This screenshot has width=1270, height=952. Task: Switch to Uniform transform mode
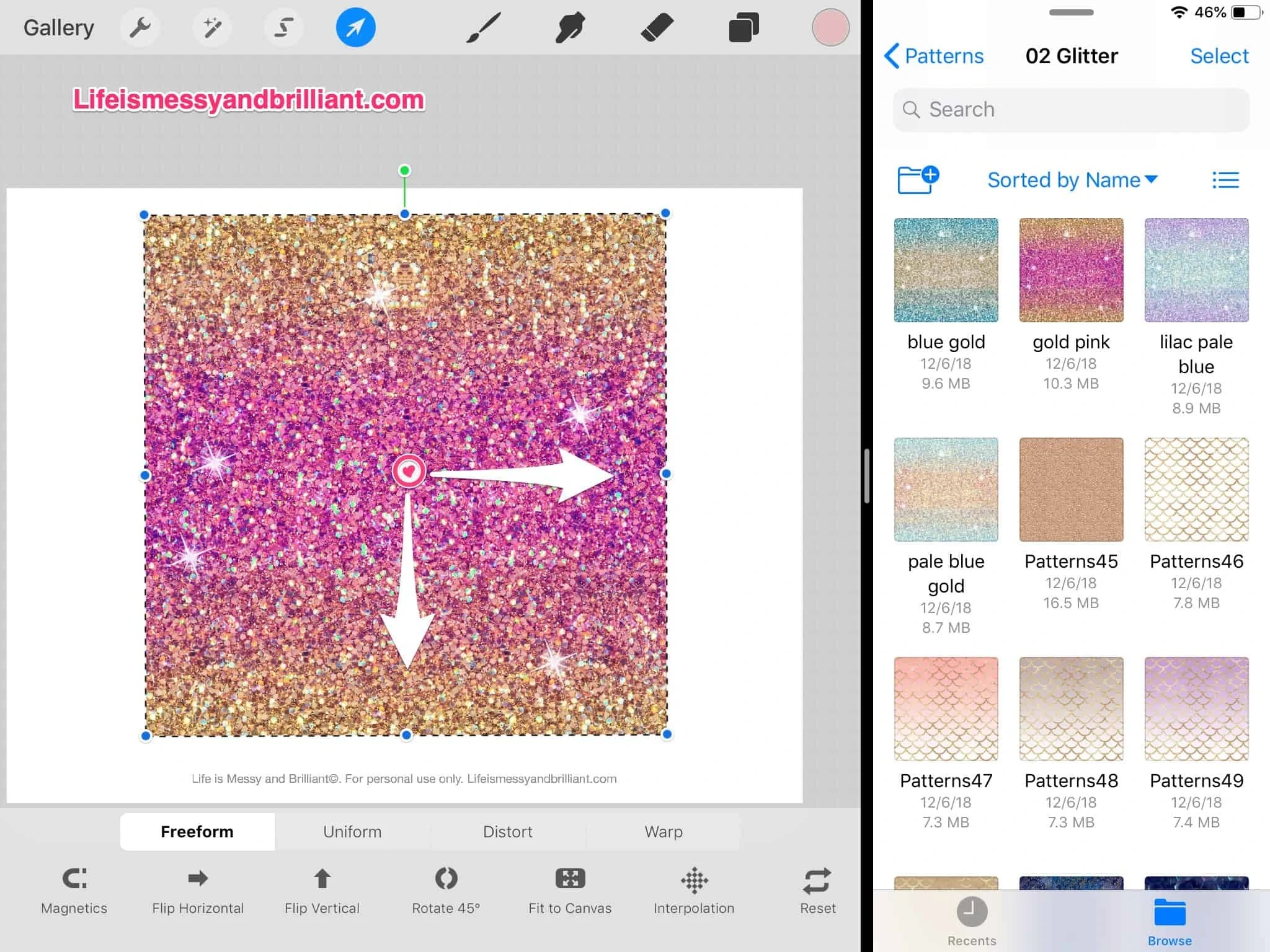click(x=352, y=832)
